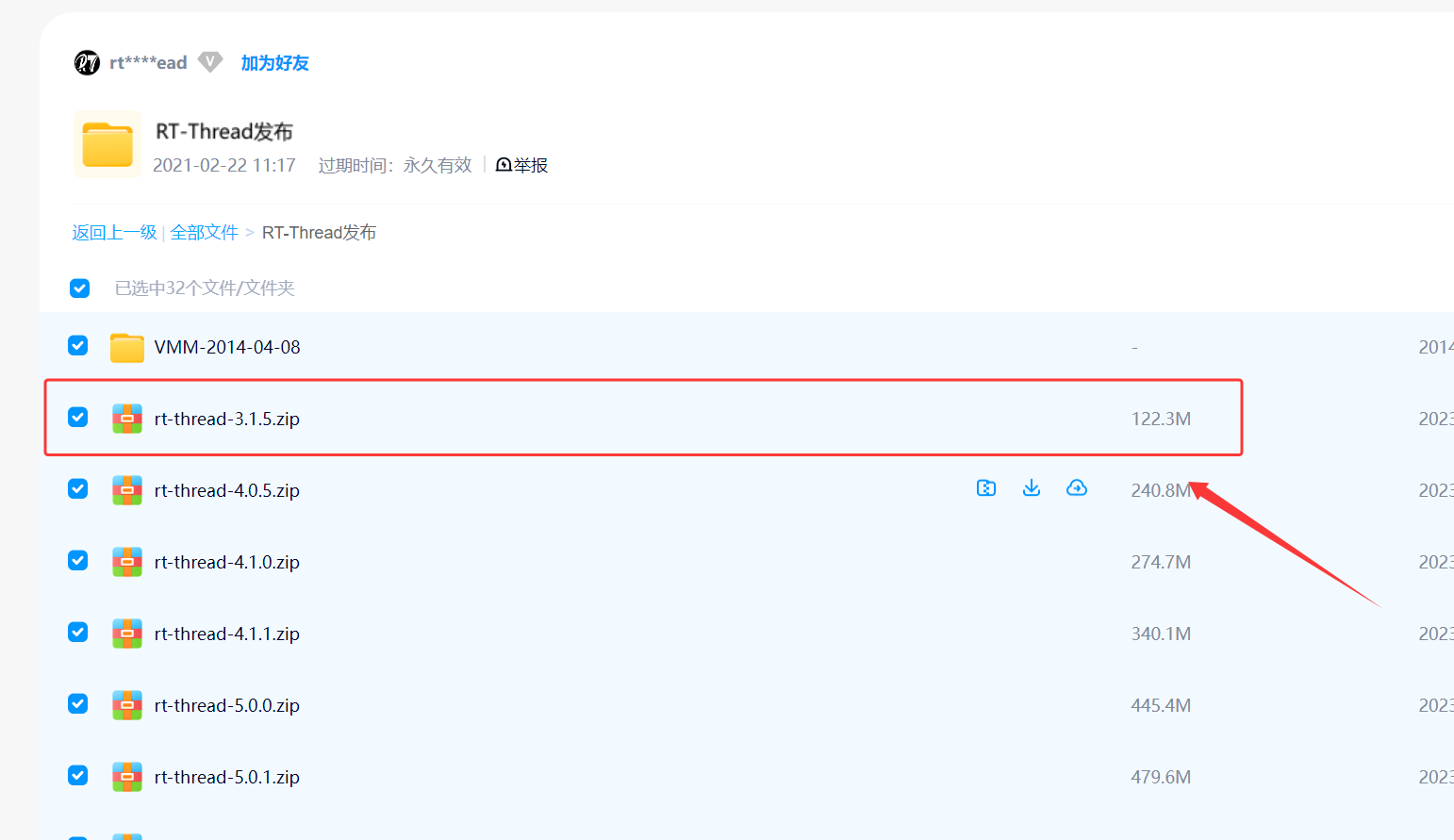The height and width of the screenshot is (840, 1454).
Task: Open 全部文件 breadcrumb link
Action: (x=205, y=233)
